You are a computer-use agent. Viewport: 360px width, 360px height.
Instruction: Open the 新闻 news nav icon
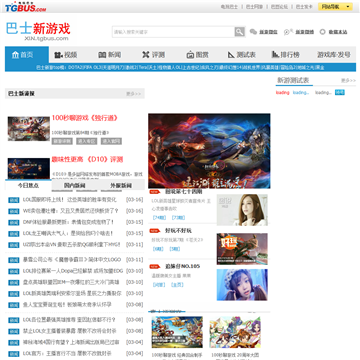tap(102, 55)
